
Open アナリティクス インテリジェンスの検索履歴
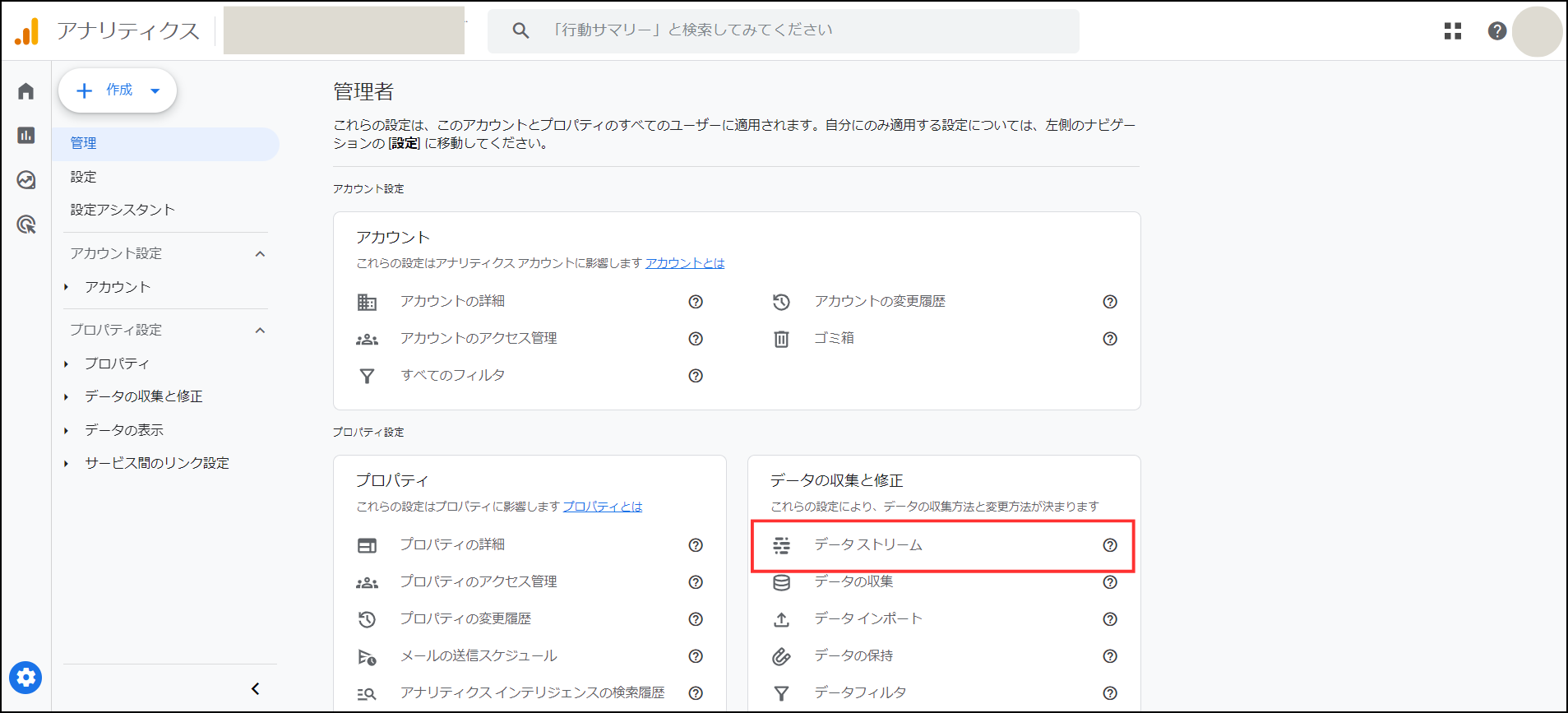[532, 693]
